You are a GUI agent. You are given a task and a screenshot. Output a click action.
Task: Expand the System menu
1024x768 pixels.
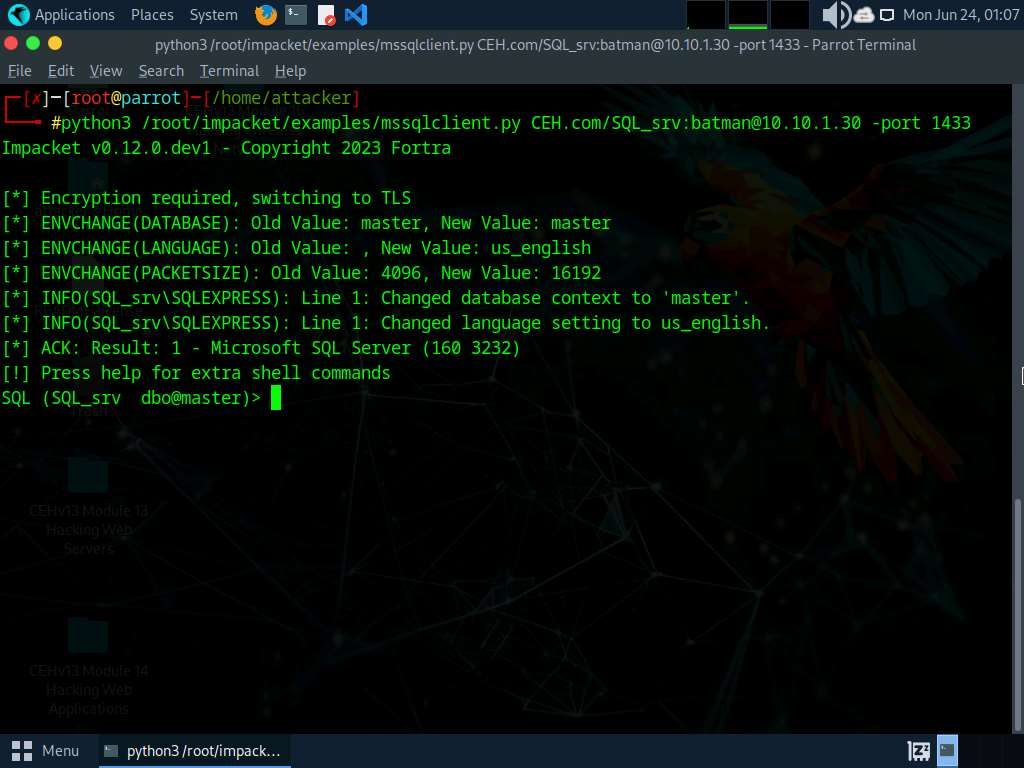click(x=213, y=15)
